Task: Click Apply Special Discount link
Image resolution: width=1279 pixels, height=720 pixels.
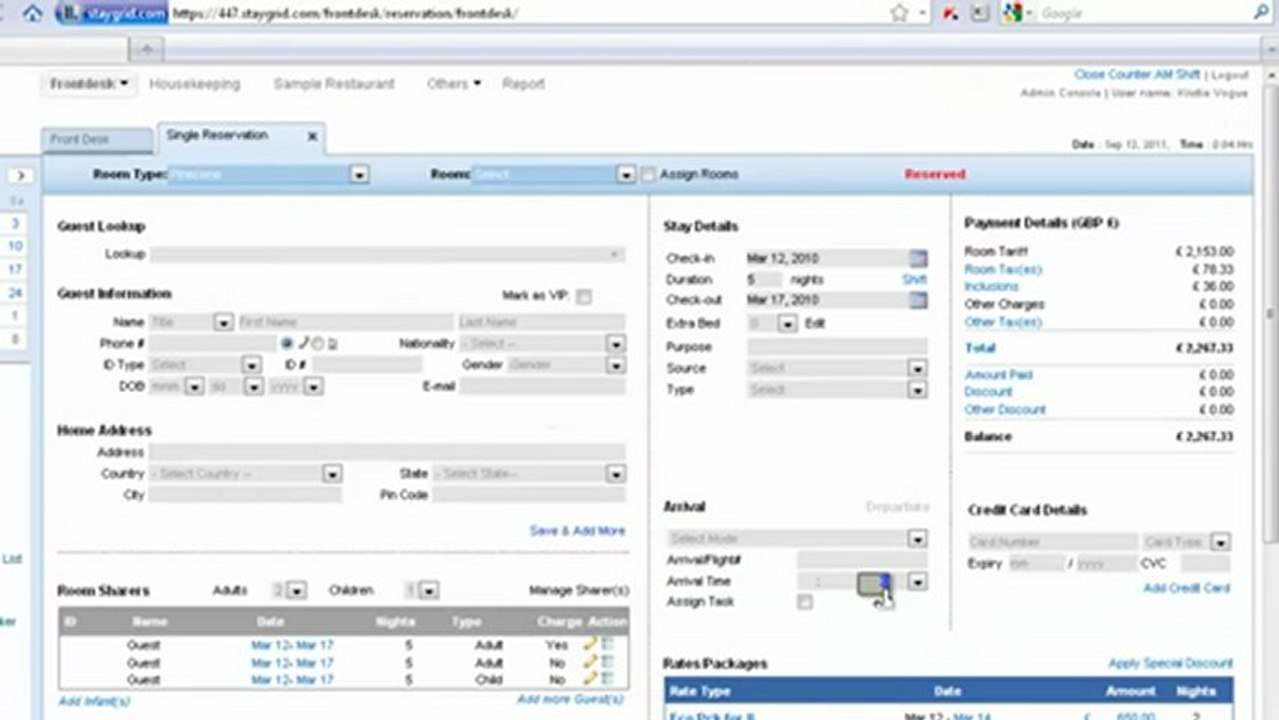Action: 1170,664
